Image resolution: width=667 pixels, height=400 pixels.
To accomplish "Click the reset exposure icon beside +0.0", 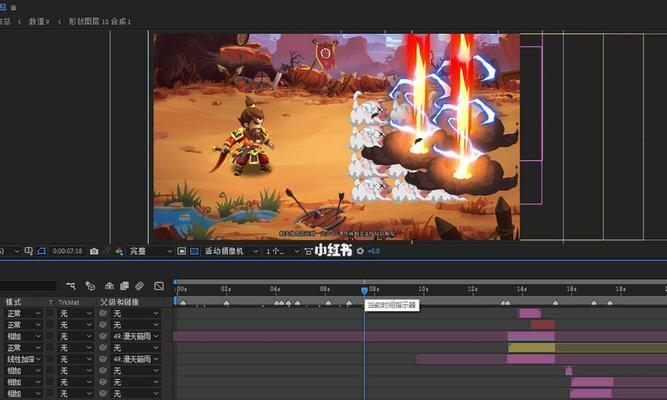I will pyautogui.click(x=360, y=251).
